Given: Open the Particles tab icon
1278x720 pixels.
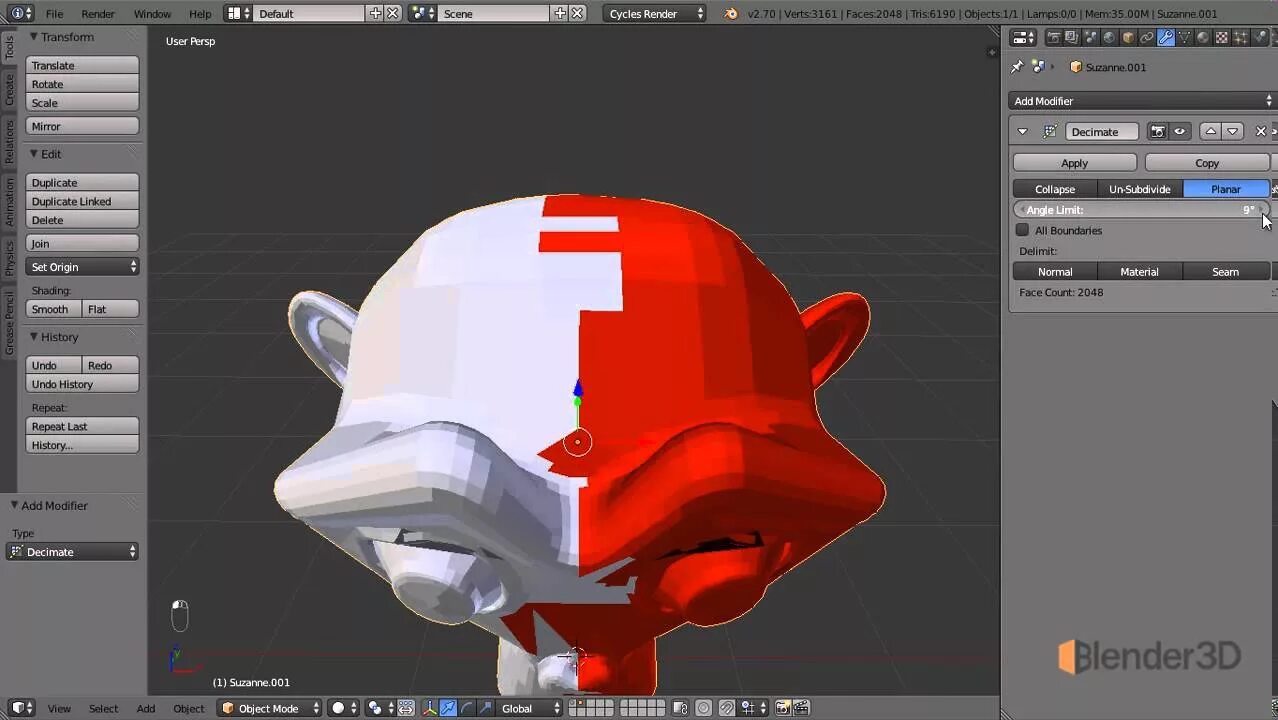Looking at the screenshot, I should pyautogui.click(x=1240, y=37).
